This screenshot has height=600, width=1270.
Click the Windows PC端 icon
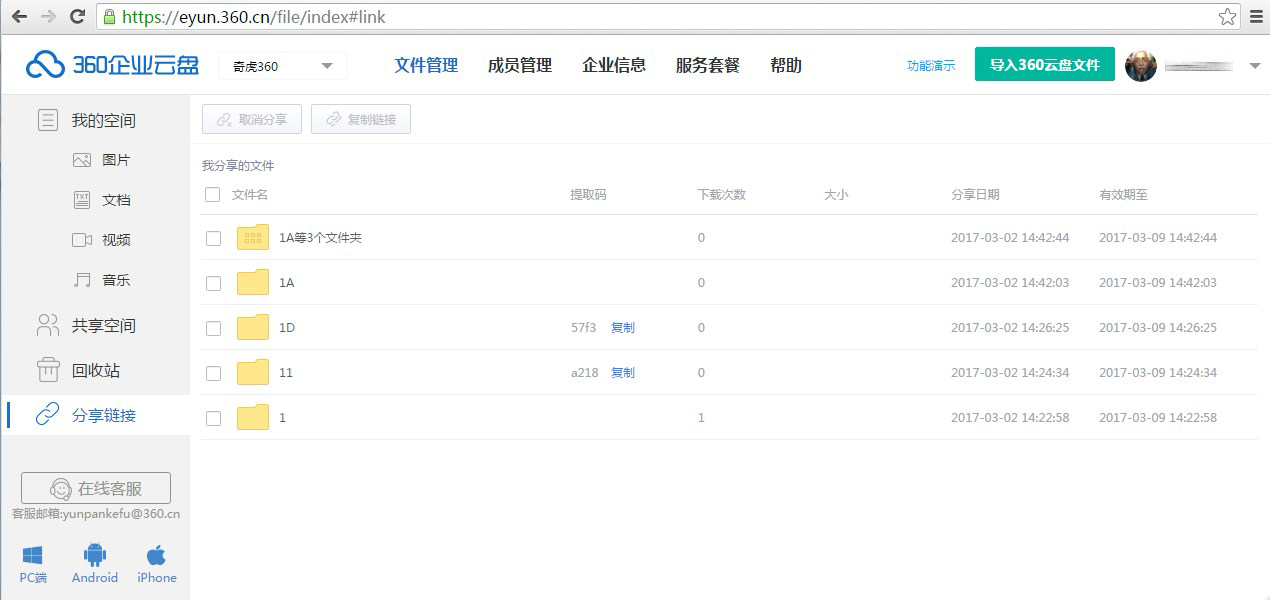pos(33,555)
